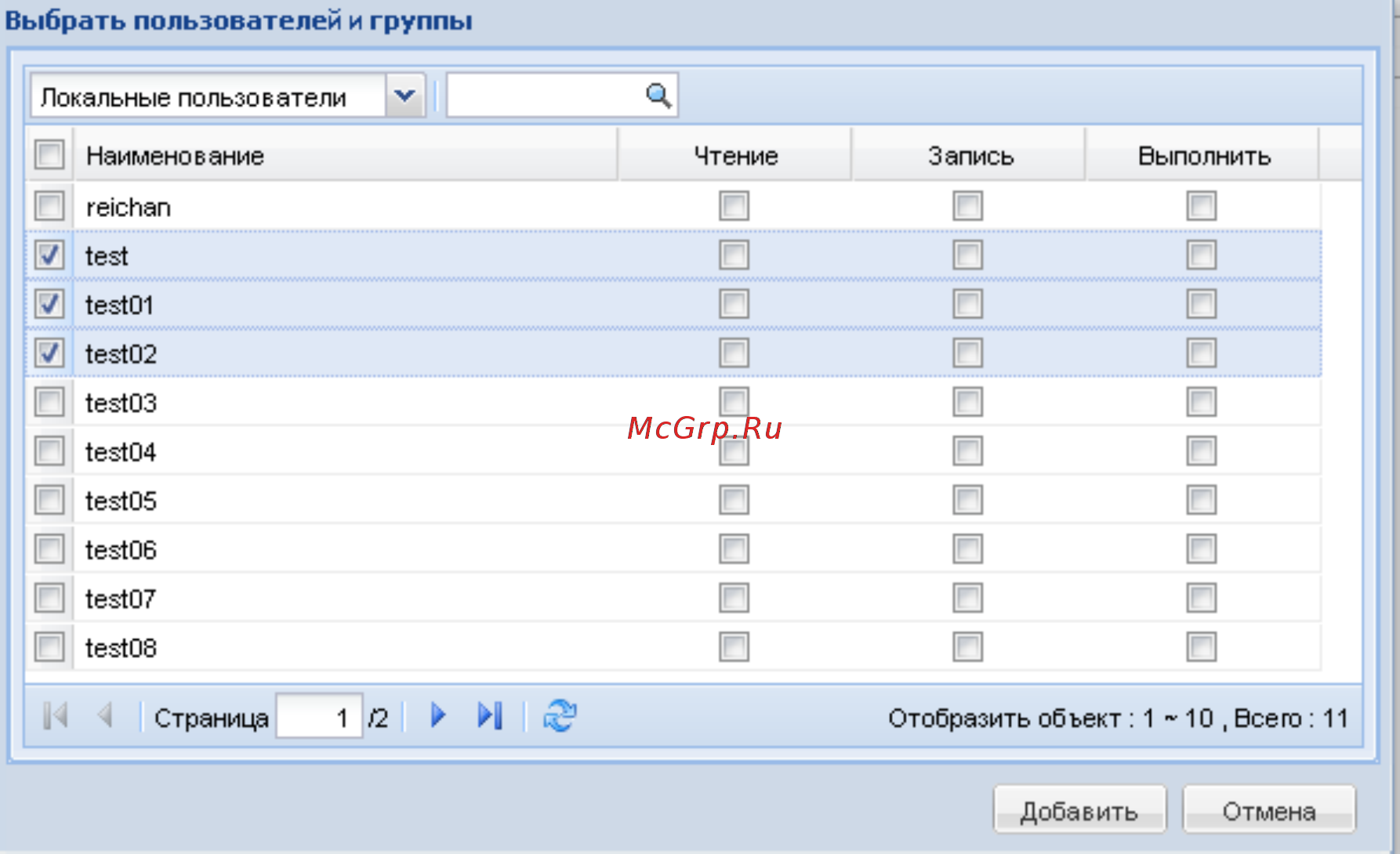Screen dimensions: 1400x854
Task: Click the Выполнить column header
Action: tap(1203, 155)
